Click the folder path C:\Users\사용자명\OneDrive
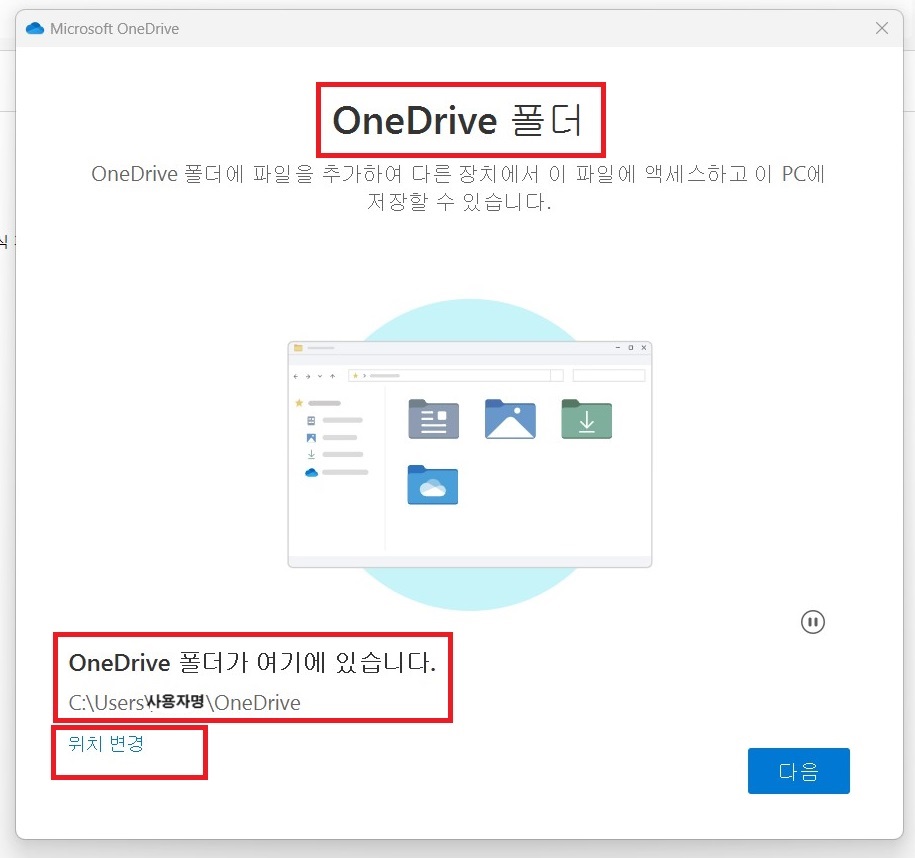Screen dimensions: 915x858 (x=184, y=702)
